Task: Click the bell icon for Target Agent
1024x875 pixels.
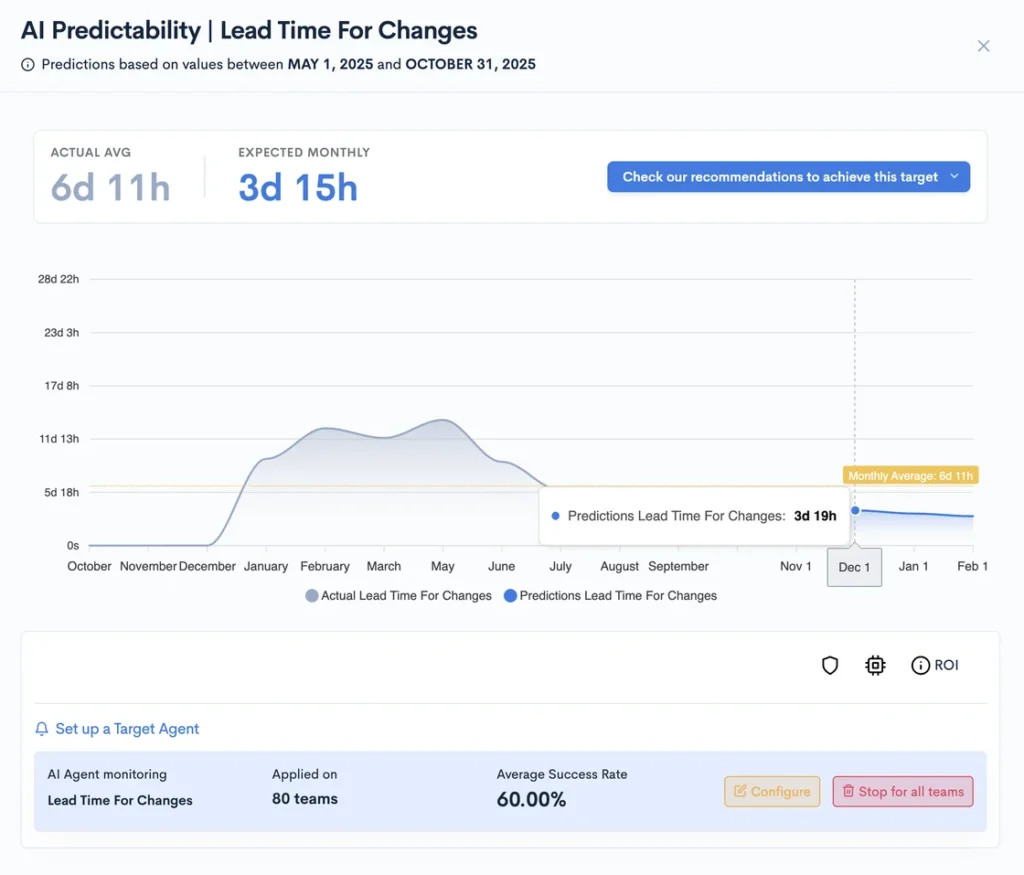Action: coord(42,729)
